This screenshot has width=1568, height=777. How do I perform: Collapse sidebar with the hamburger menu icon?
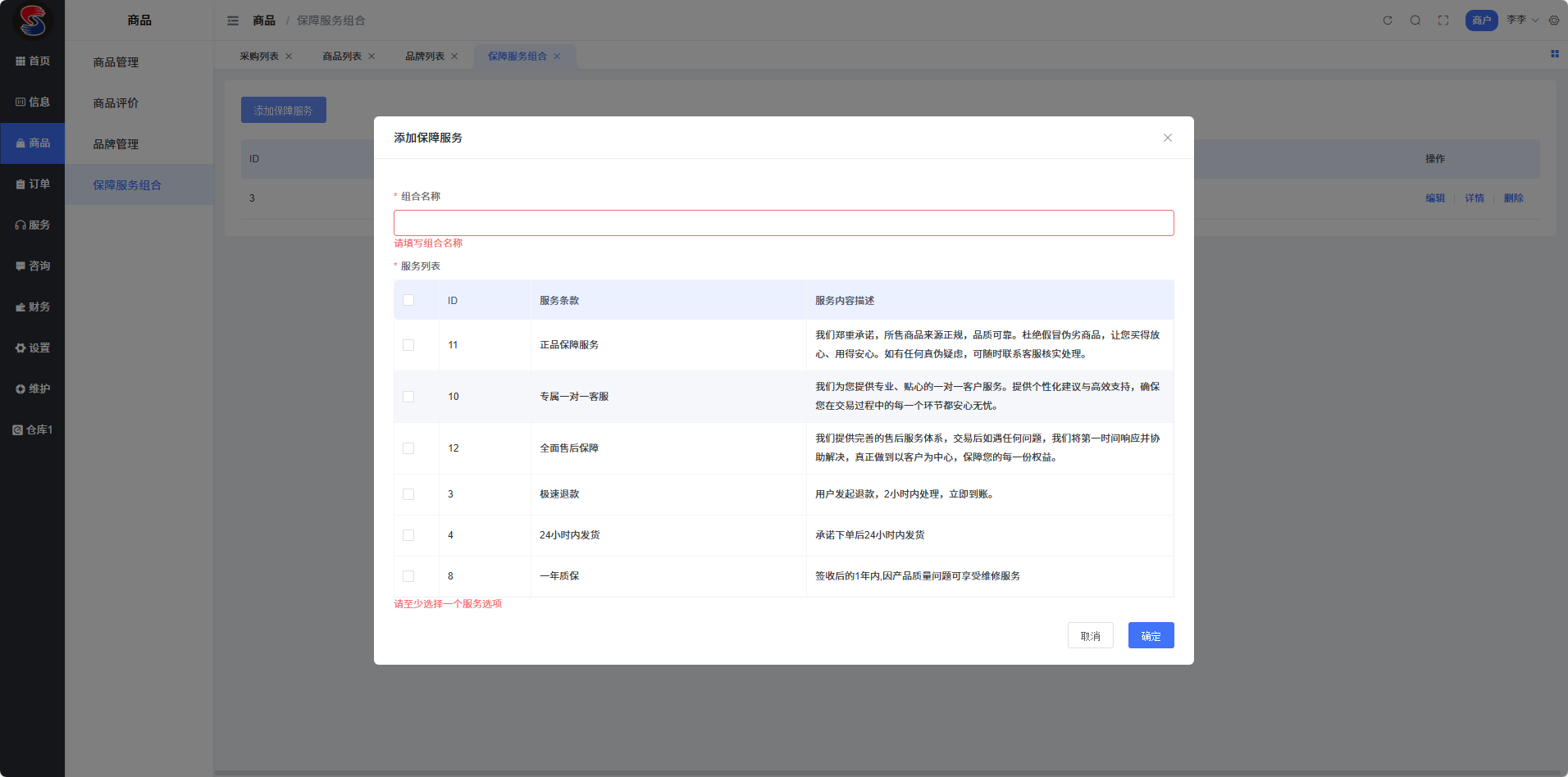233,20
